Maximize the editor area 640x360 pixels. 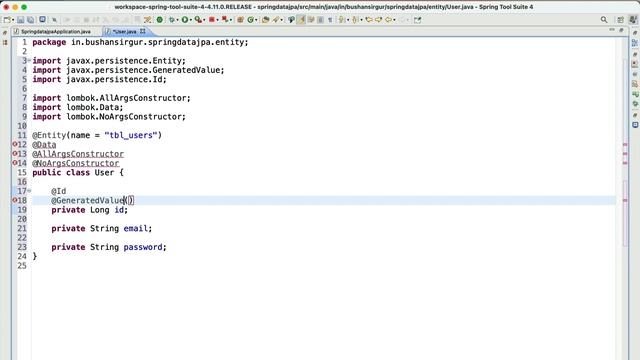[x=621, y=30]
